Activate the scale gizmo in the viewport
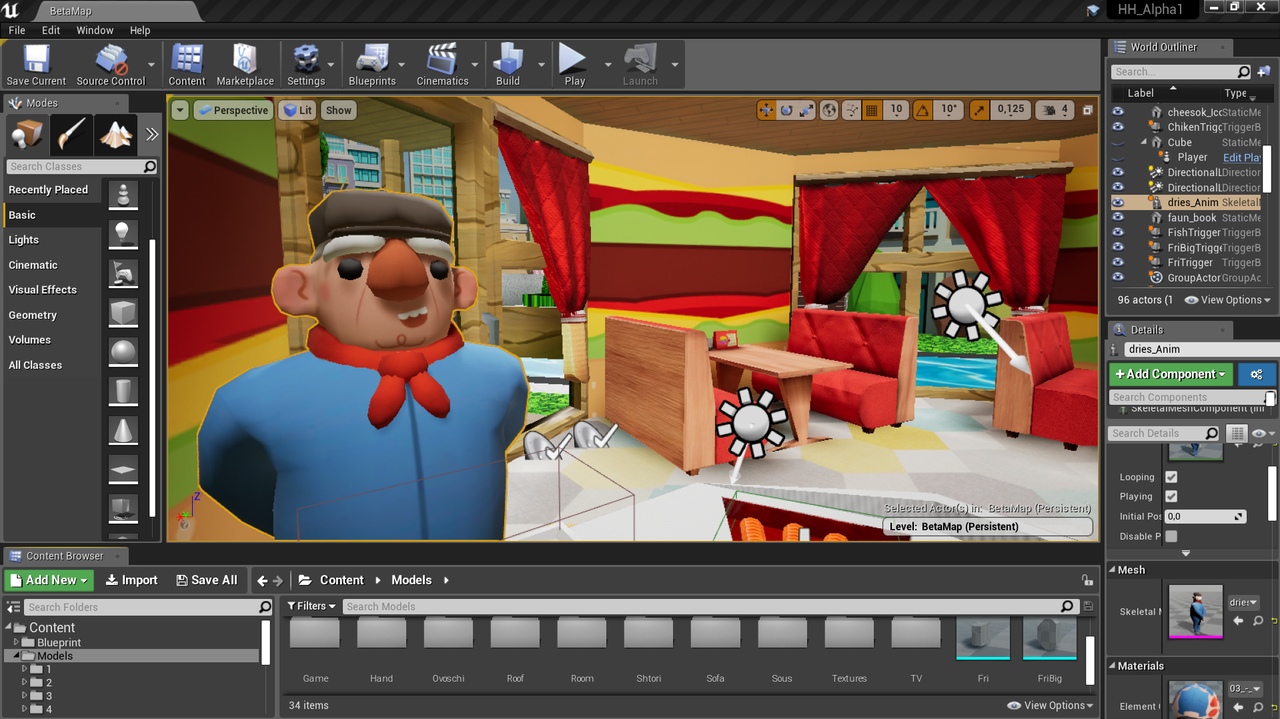 (x=806, y=110)
